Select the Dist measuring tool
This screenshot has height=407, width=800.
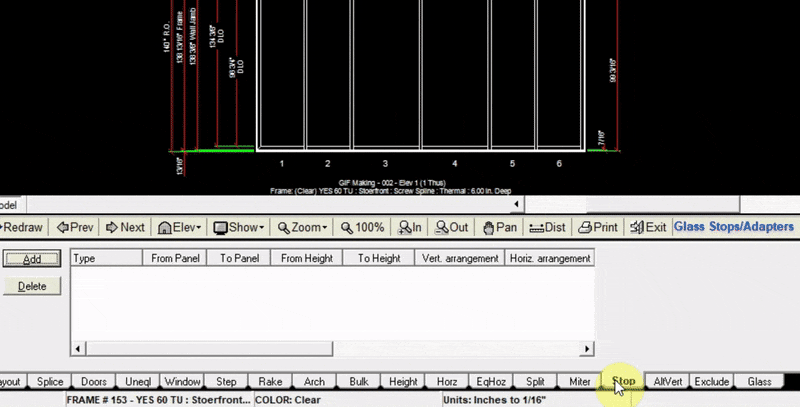547,227
